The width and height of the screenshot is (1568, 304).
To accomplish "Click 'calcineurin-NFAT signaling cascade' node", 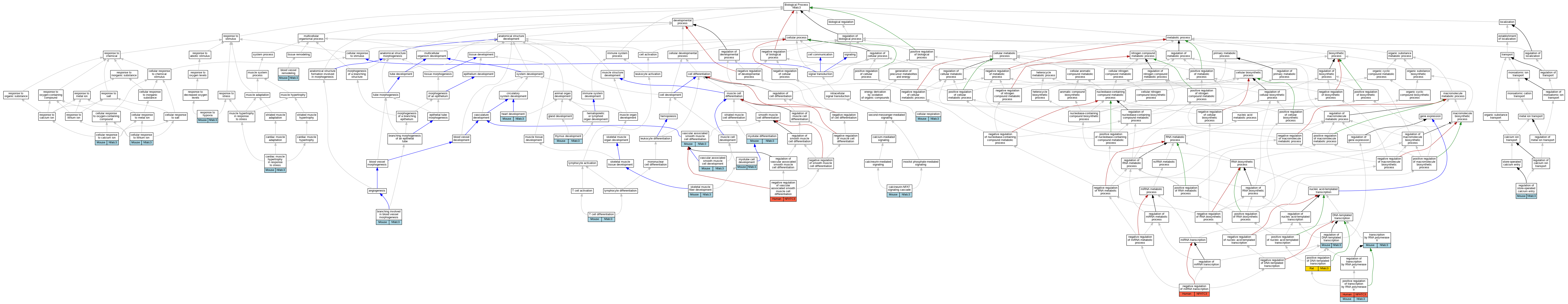I will pyautogui.click(x=900, y=191).
